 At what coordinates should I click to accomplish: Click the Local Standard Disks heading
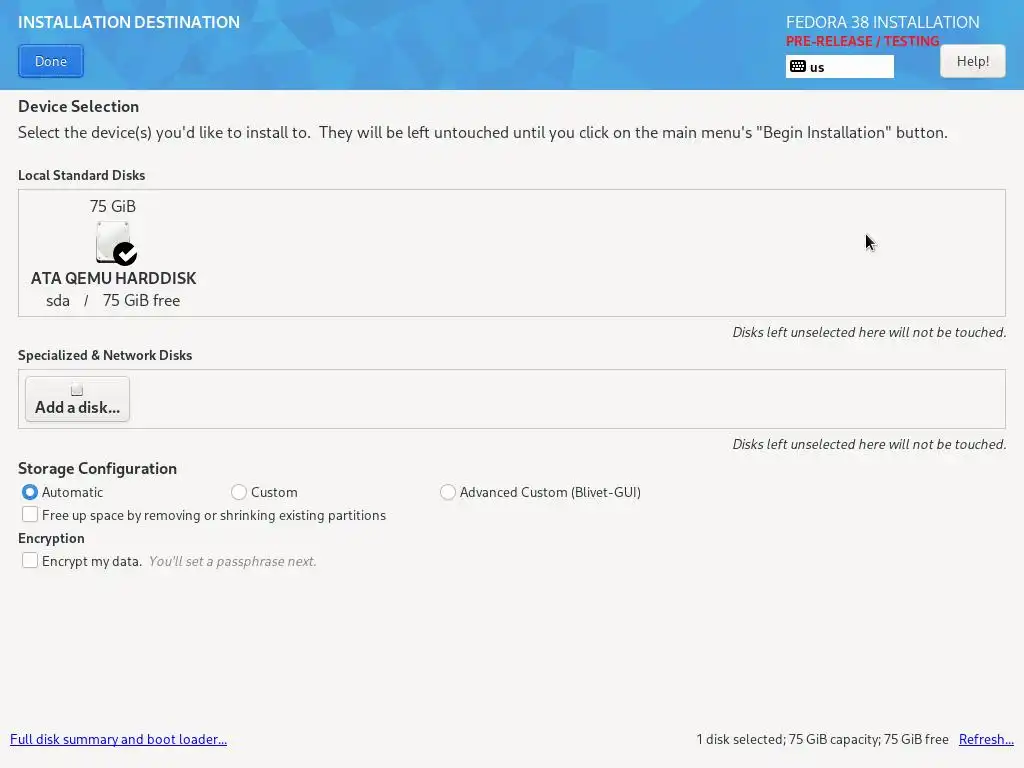[x=82, y=175]
